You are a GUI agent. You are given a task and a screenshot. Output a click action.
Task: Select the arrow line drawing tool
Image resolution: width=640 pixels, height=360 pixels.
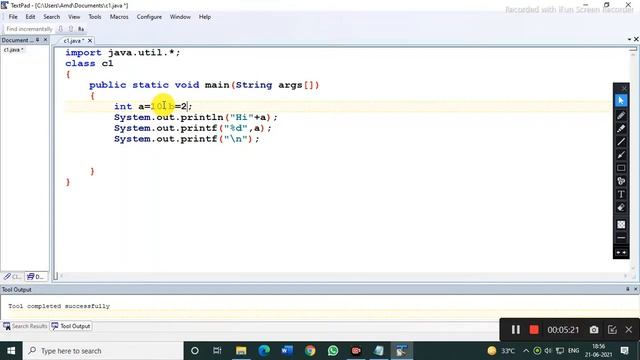coord(621,155)
